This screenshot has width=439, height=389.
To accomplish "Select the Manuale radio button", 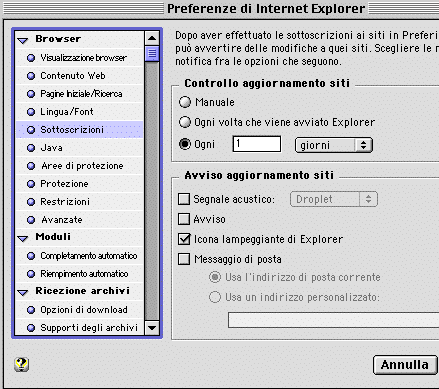I will pos(185,102).
